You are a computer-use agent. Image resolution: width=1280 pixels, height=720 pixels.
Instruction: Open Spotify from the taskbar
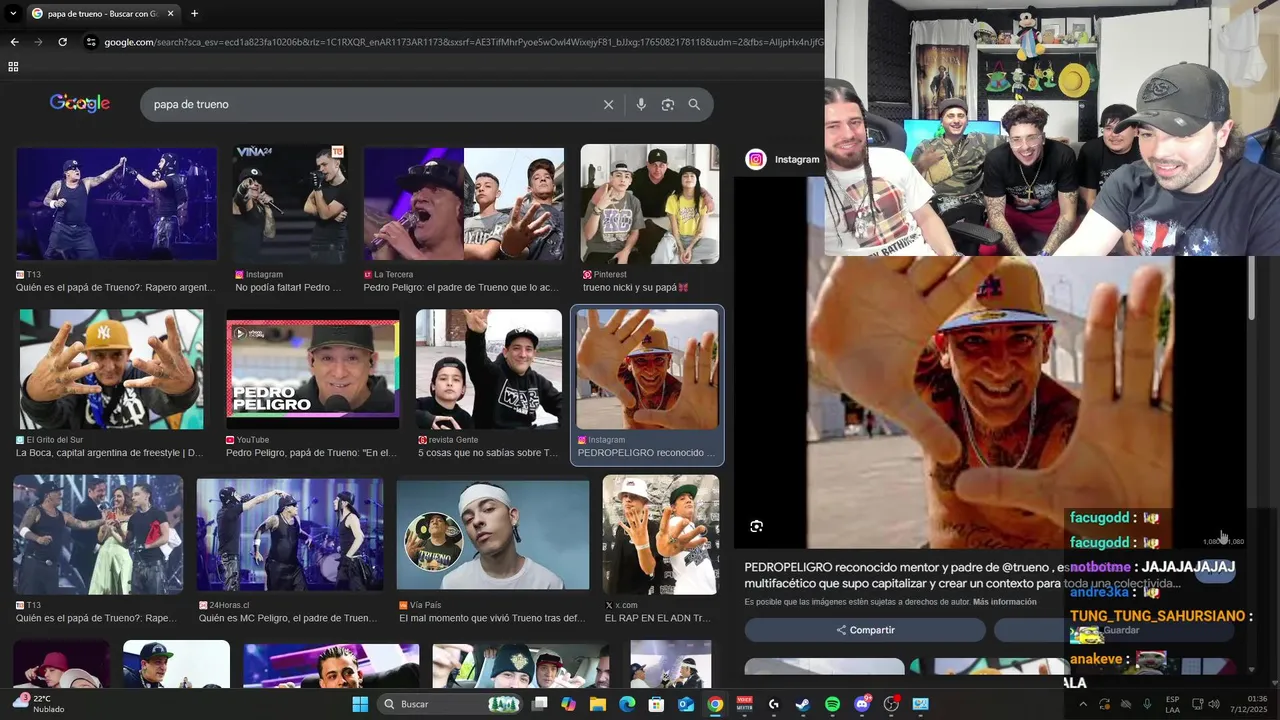coord(832,704)
